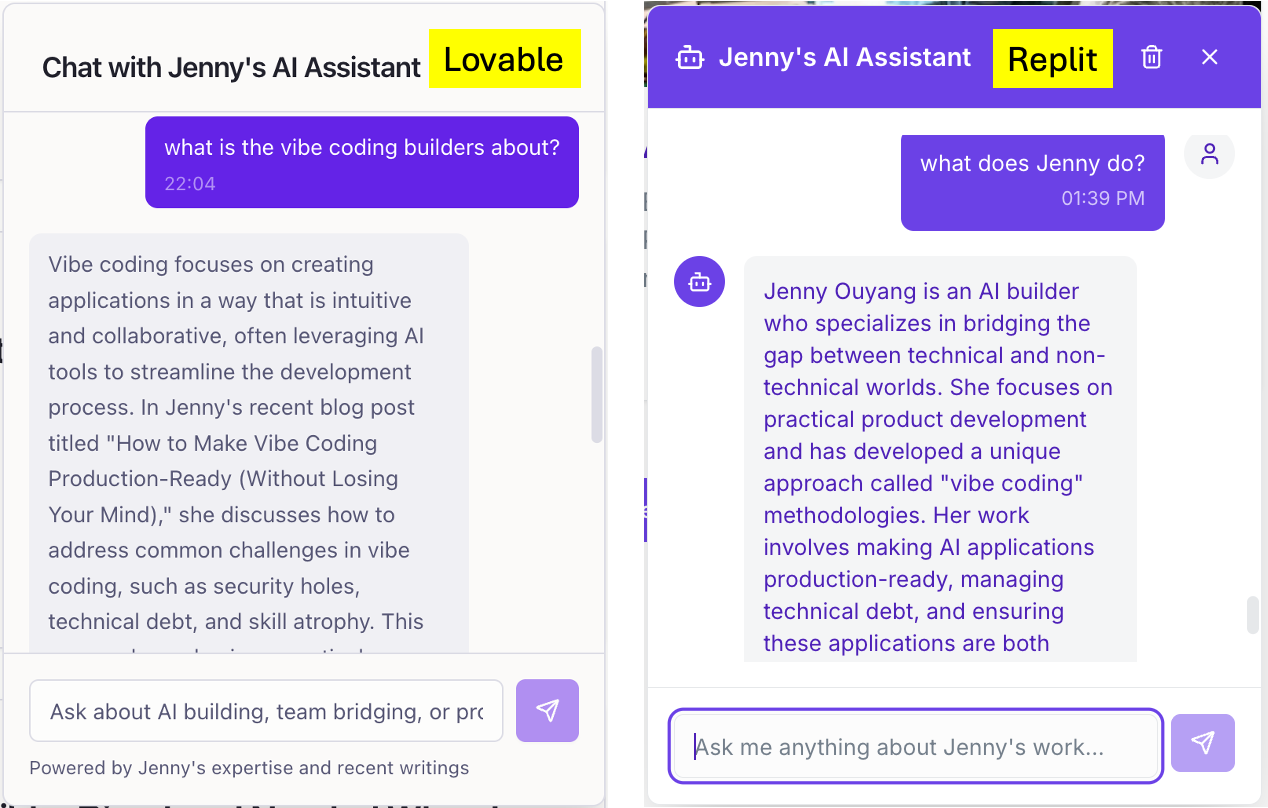Click the 'what is the vibe coding builders about?' message
Viewport: 1268px width, 808px height.
(x=362, y=162)
